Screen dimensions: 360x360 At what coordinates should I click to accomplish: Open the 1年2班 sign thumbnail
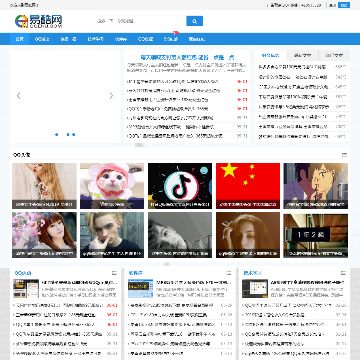tap(316, 235)
